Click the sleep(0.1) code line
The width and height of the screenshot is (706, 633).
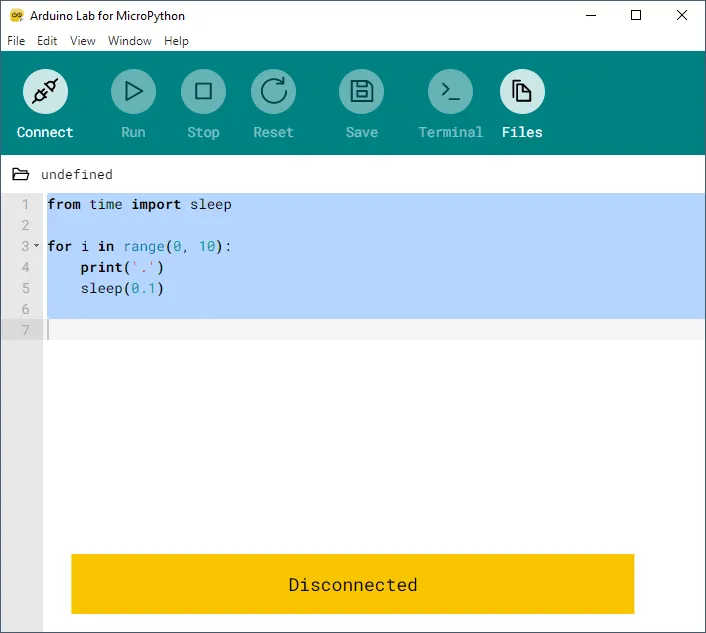[122, 288]
